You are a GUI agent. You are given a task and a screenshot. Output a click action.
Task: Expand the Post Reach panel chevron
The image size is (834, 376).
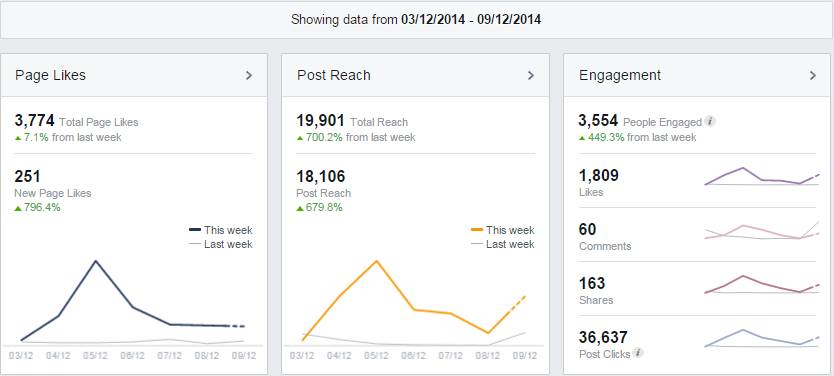pyautogui.click(x=530, y=76)
